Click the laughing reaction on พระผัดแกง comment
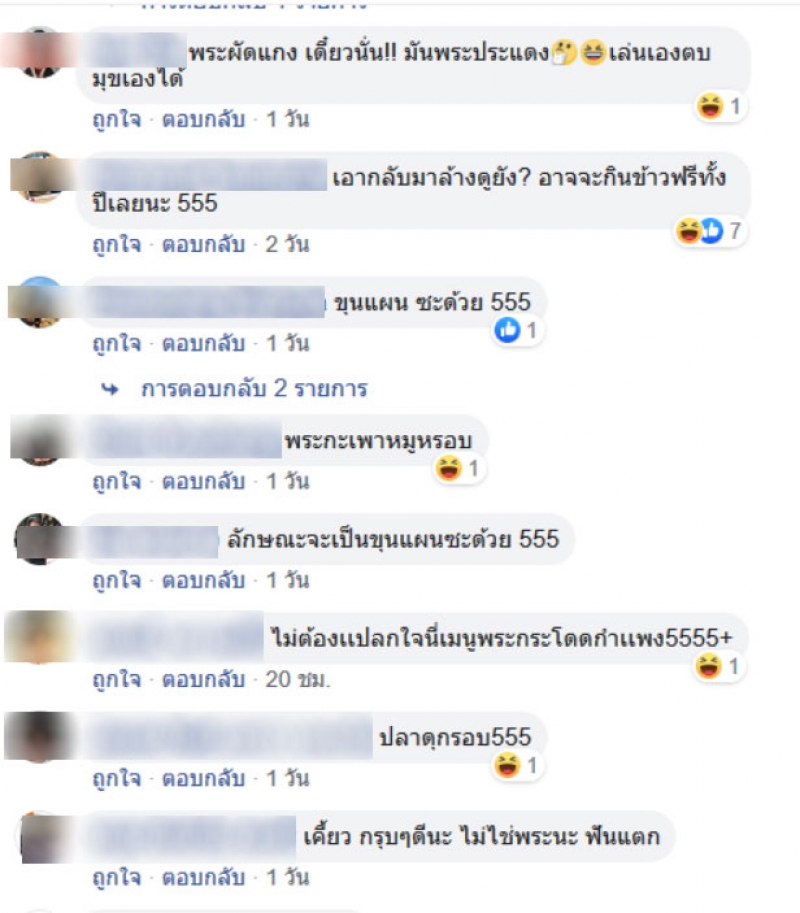The width and height of the screenshot is (800, 913). pyautogui.click(x=719, y=107)
